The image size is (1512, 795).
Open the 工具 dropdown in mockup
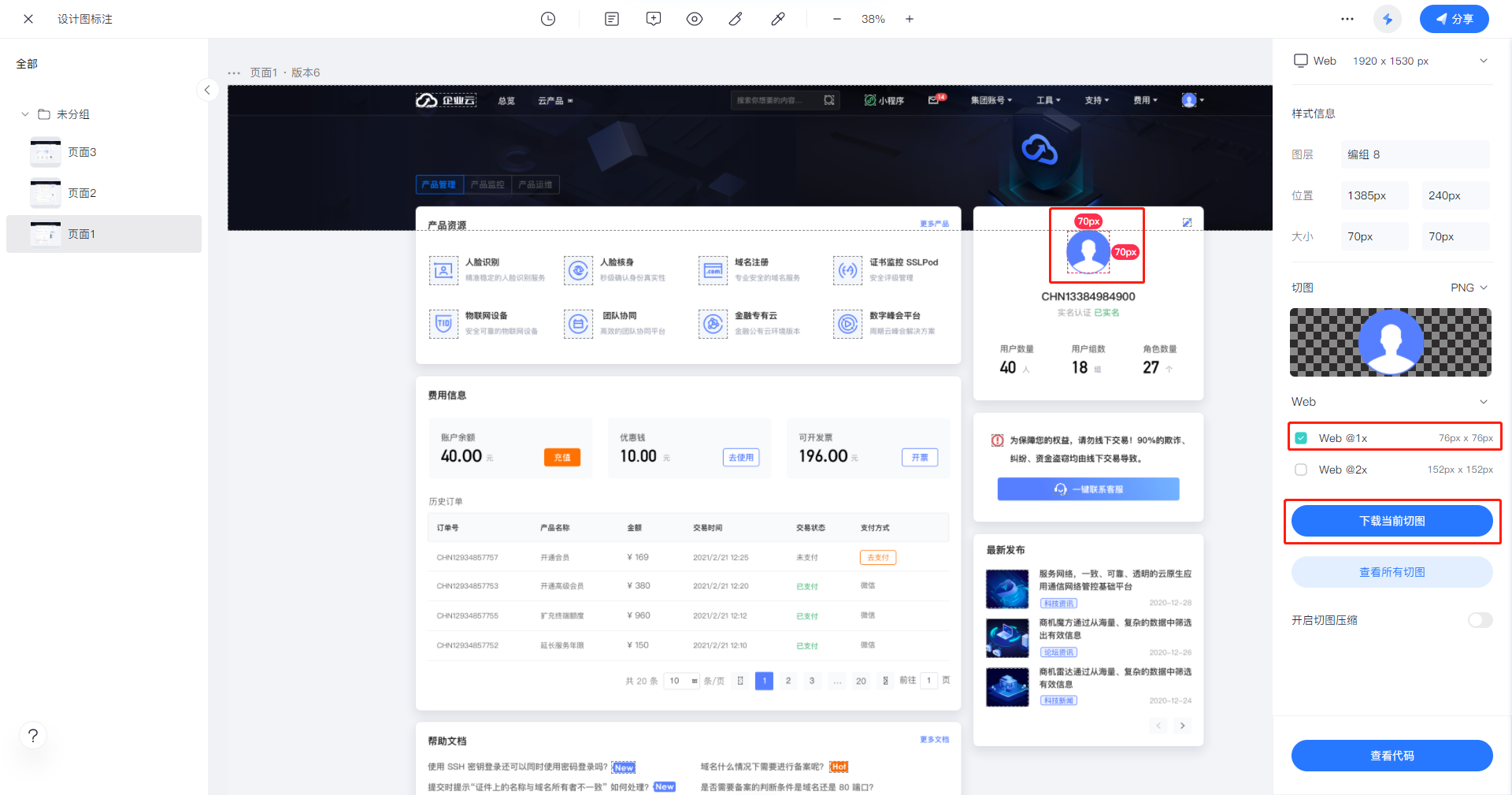(x=1048, y=100)
